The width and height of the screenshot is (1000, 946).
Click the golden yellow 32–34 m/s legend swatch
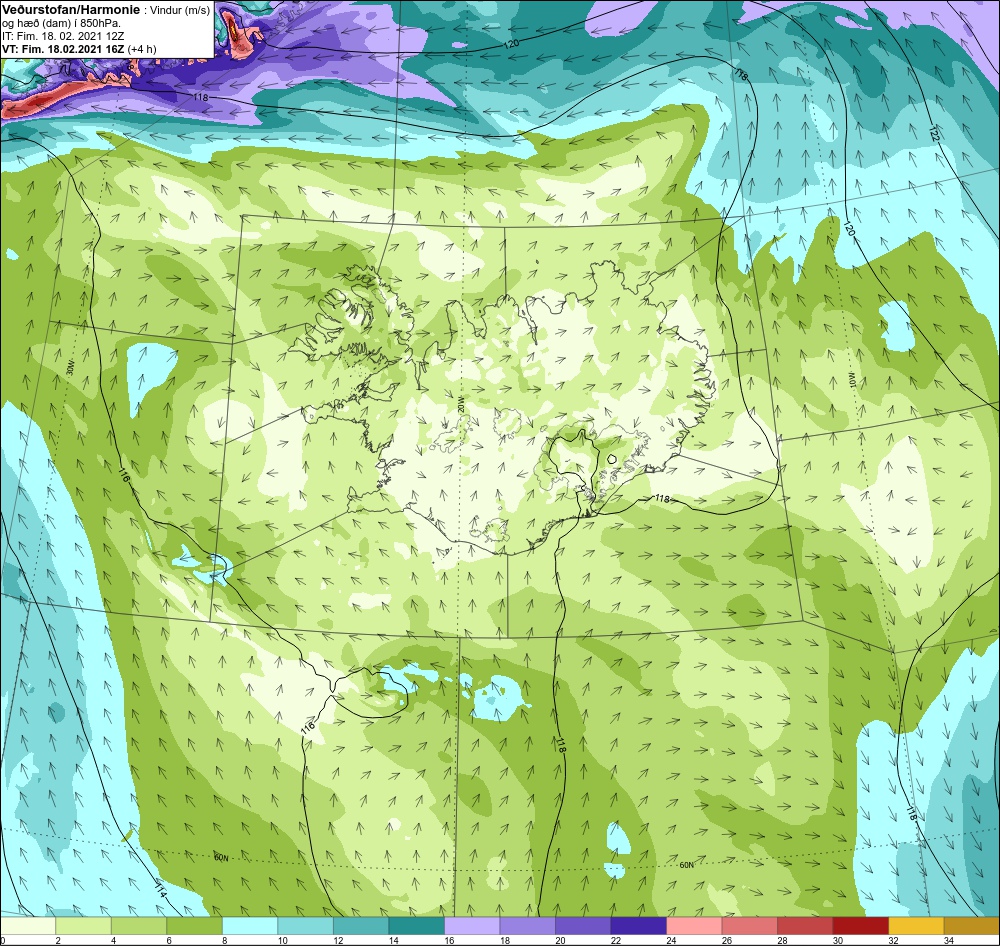[916, 926]
